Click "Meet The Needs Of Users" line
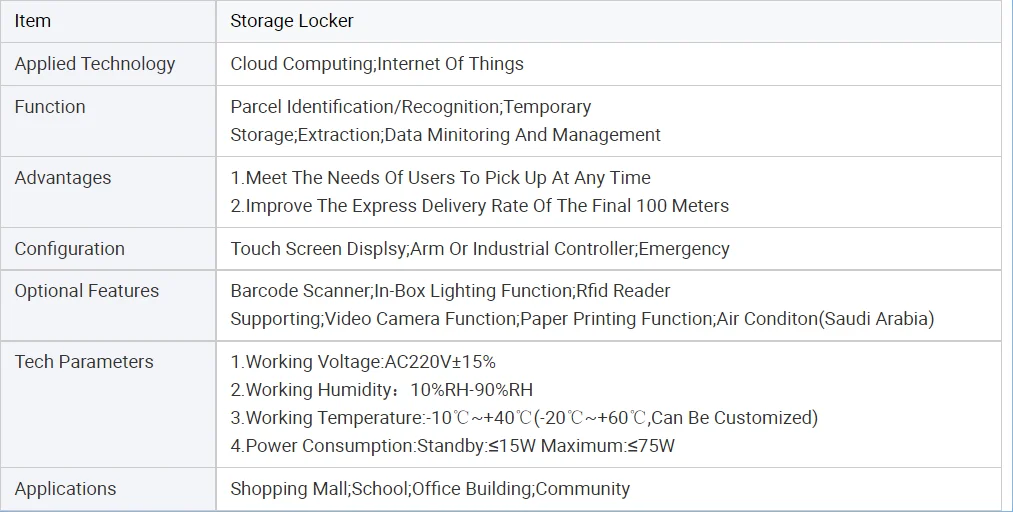Image resolution: width=1013 pixels, height=512 pixels. pyautogui.click(x=440, y=178)
